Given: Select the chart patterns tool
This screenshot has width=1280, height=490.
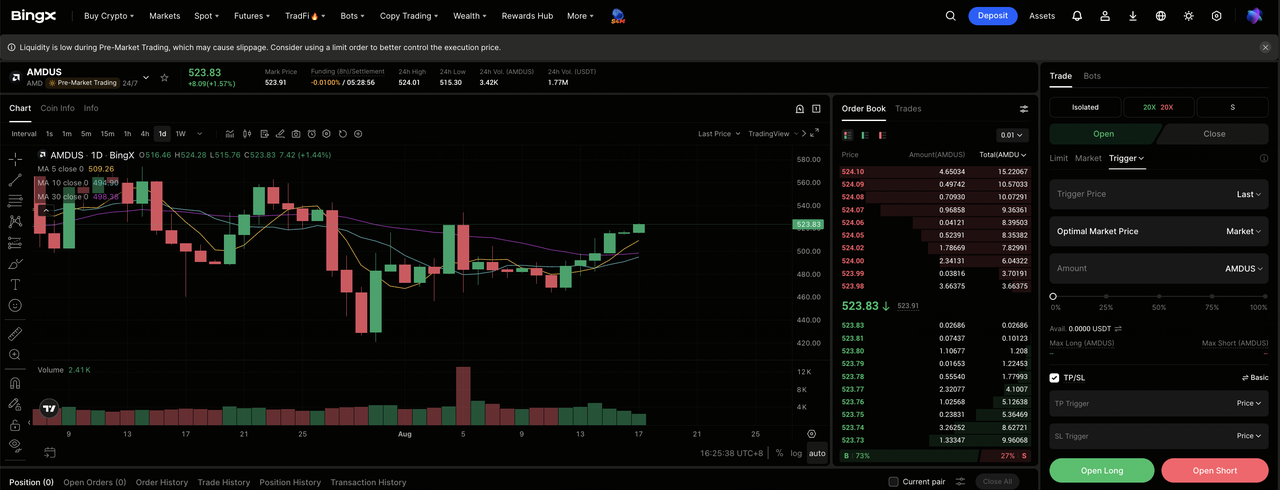Looking at the screenshot, I should tap(15, 222).
